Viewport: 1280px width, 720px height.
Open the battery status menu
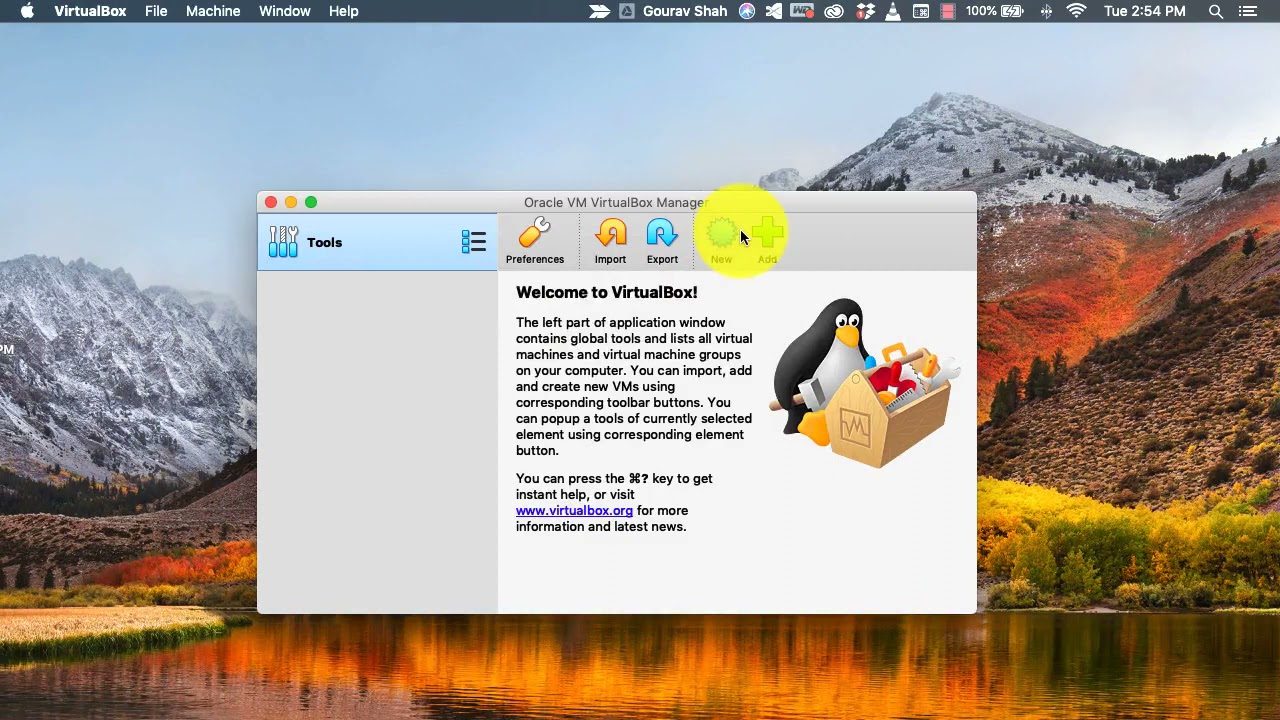click(995, 11)
